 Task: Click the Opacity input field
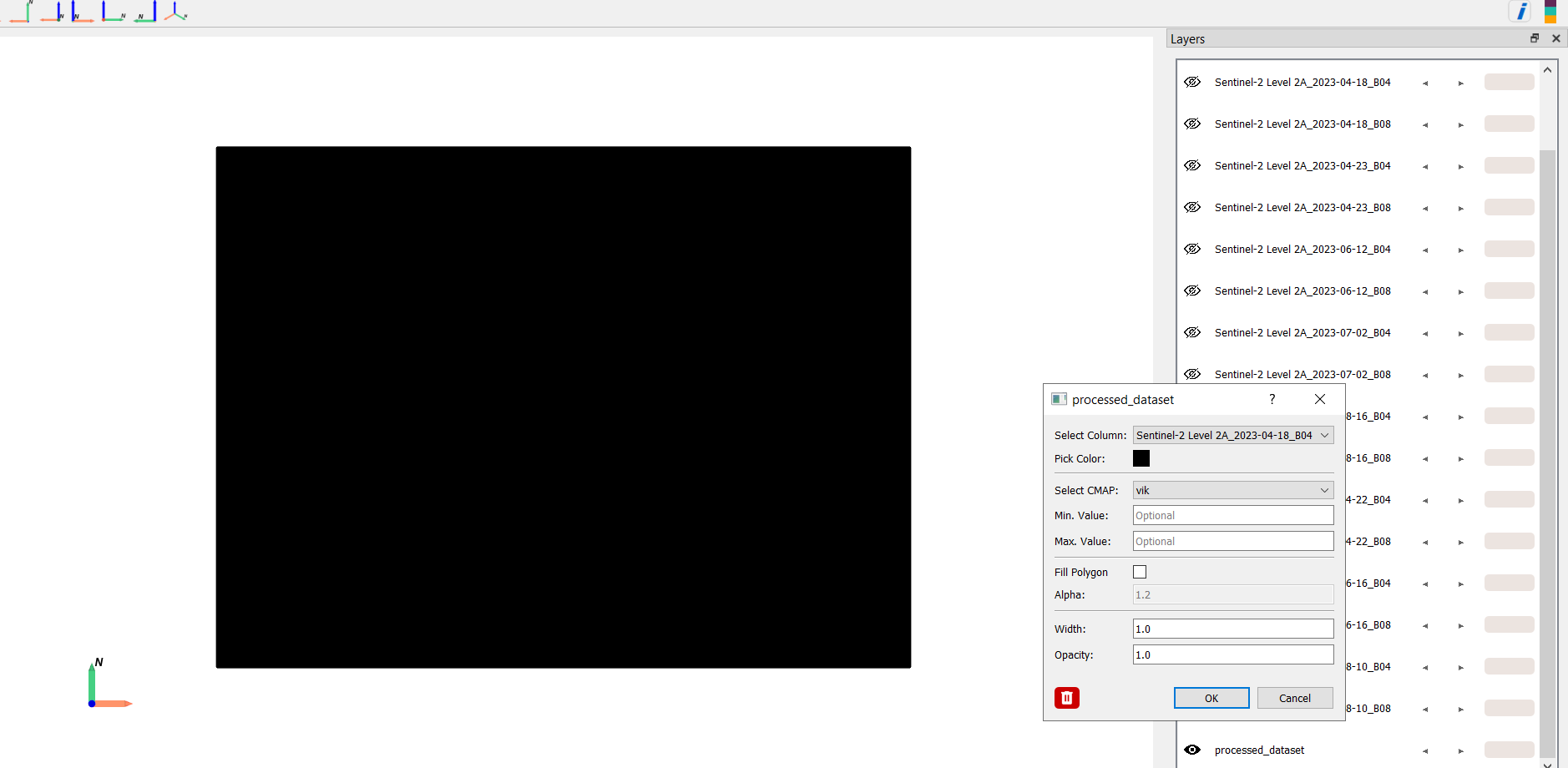coord(1232,654)
